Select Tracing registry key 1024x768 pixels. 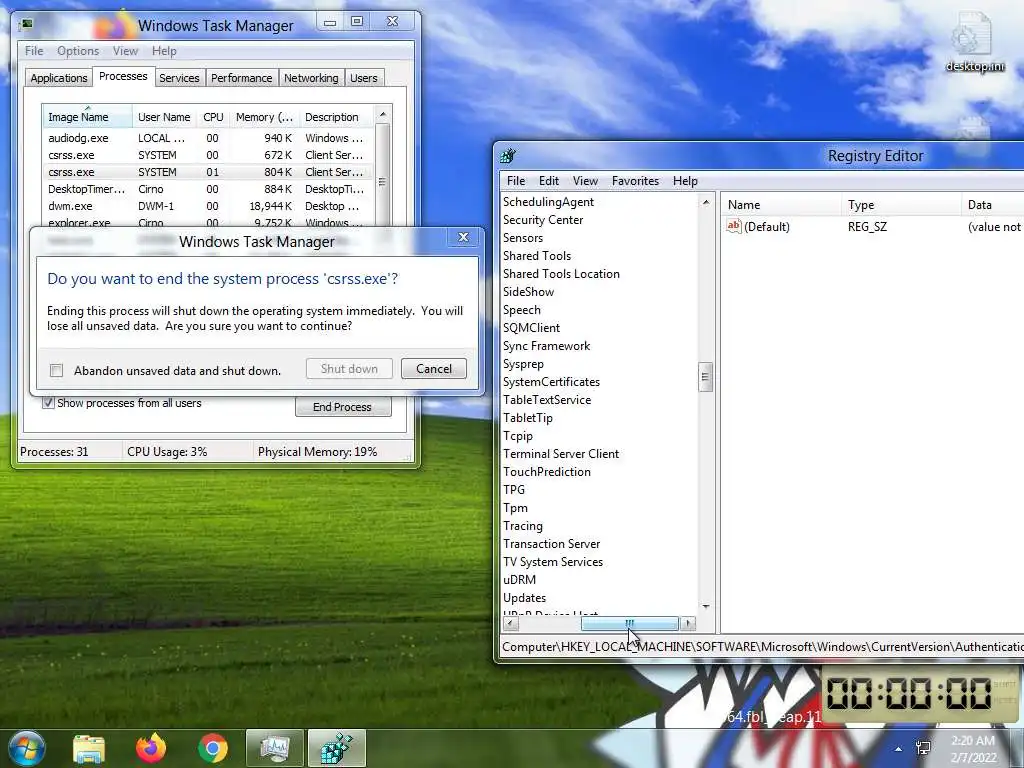(522, 526)
